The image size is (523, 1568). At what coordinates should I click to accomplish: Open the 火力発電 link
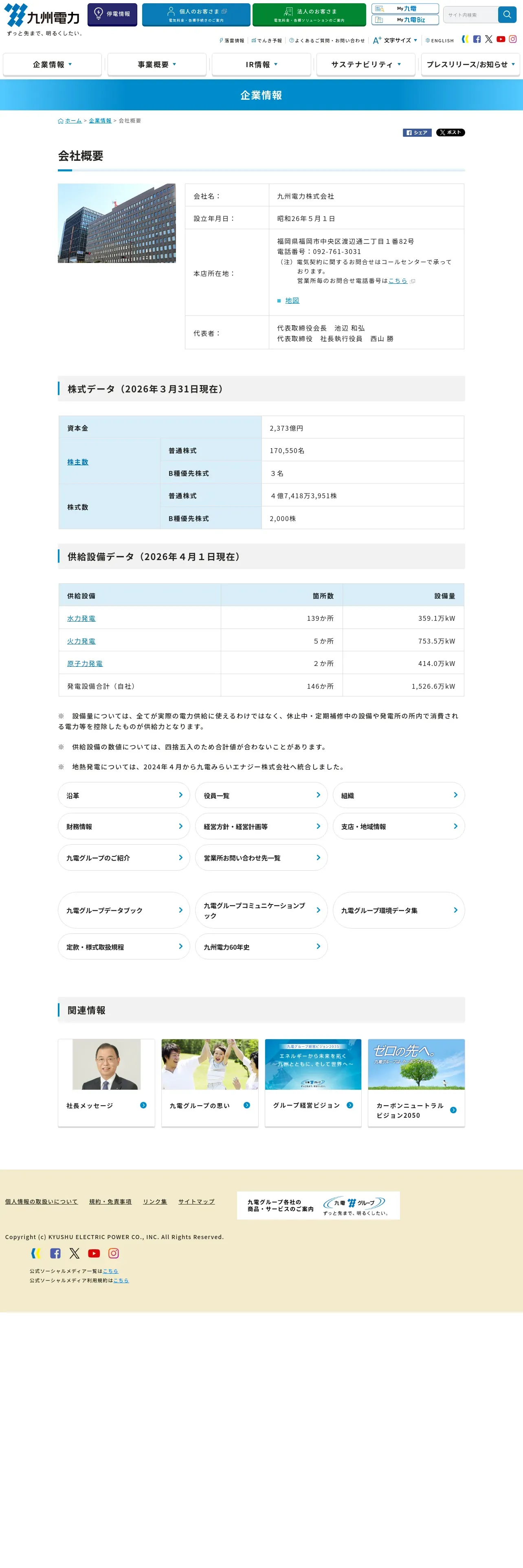point(81,641)
